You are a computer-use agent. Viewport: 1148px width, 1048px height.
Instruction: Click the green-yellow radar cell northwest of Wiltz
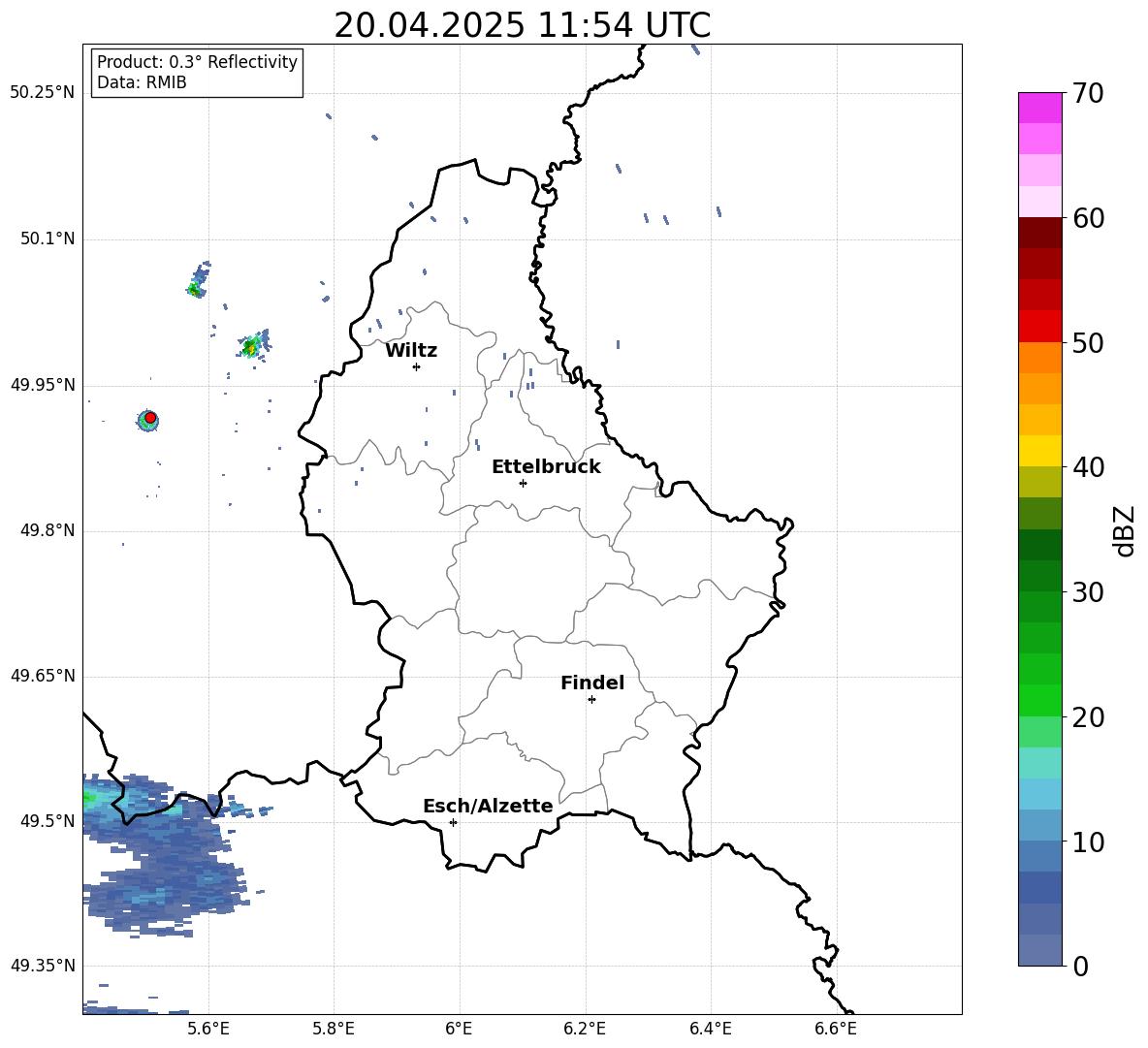pos(253,345)
